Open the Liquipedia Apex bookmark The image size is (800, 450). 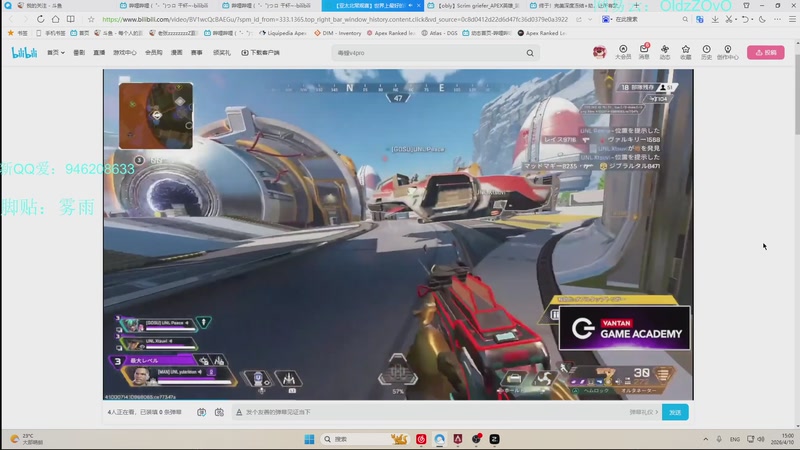click(283, 33)
